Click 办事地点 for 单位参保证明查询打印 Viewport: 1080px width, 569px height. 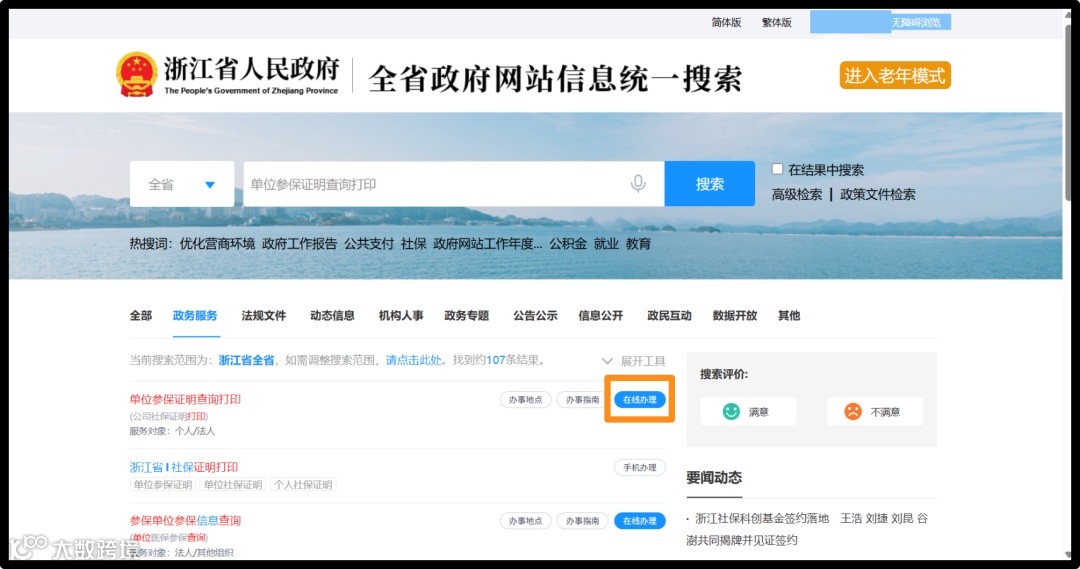(x=526, y=400)
